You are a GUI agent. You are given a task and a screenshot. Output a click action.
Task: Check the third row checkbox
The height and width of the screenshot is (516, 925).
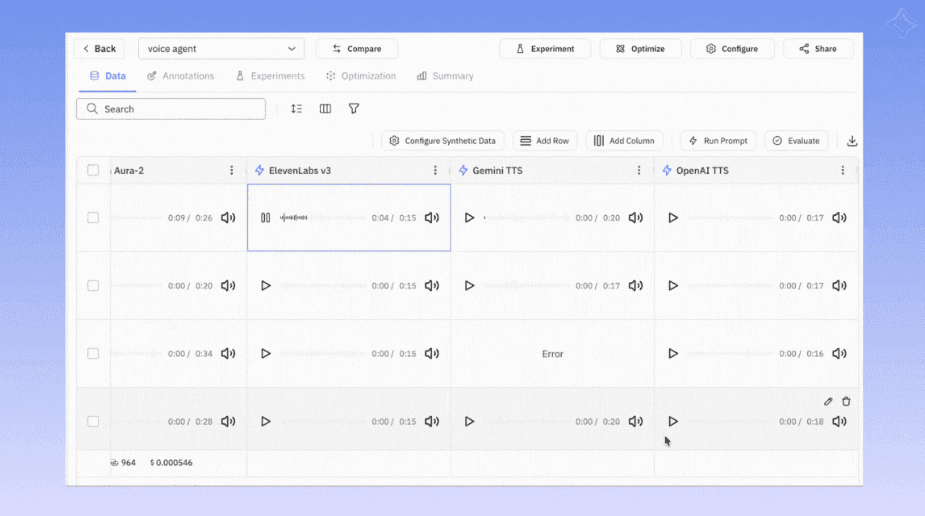pos(93,353)
